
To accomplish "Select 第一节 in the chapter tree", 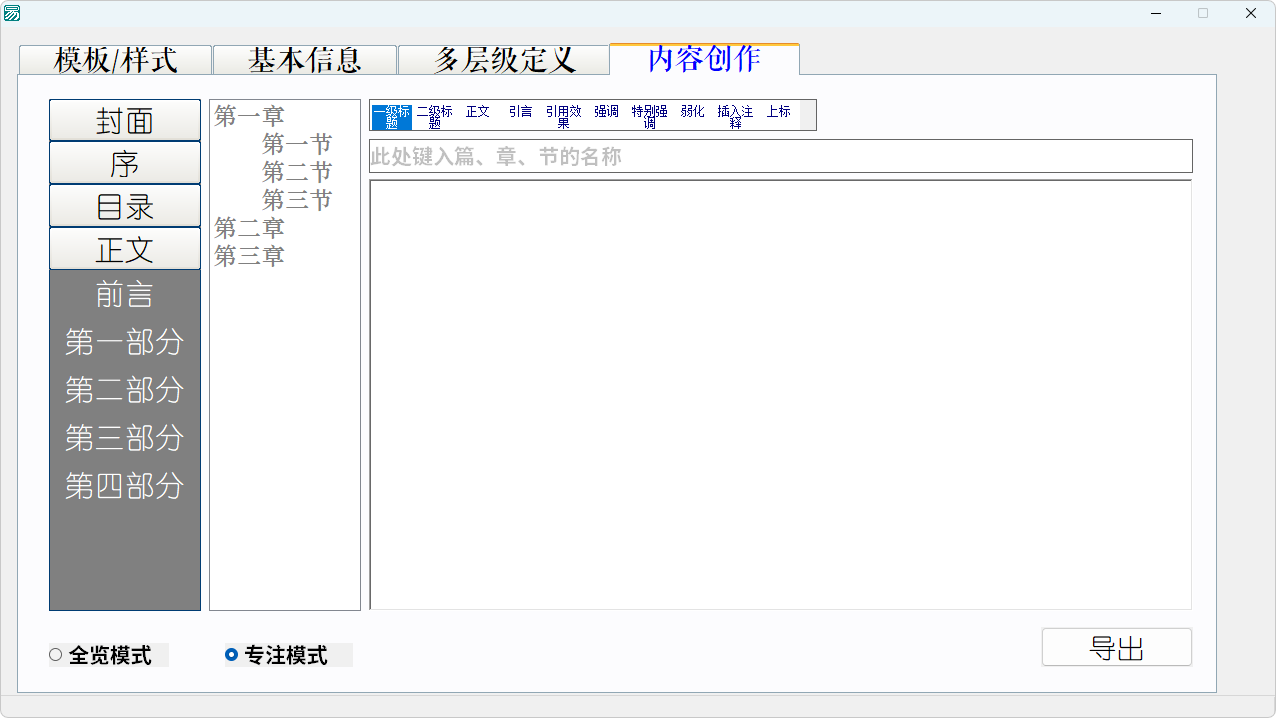I will [297, 145].
